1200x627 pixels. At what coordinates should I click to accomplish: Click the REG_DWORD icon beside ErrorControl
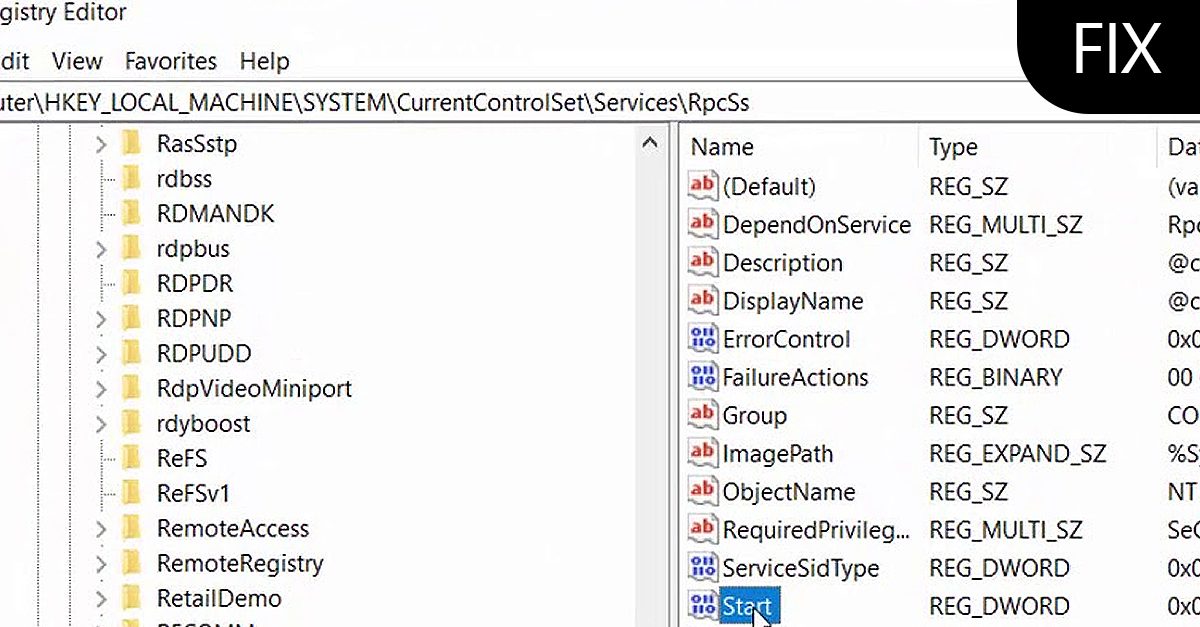702,339
